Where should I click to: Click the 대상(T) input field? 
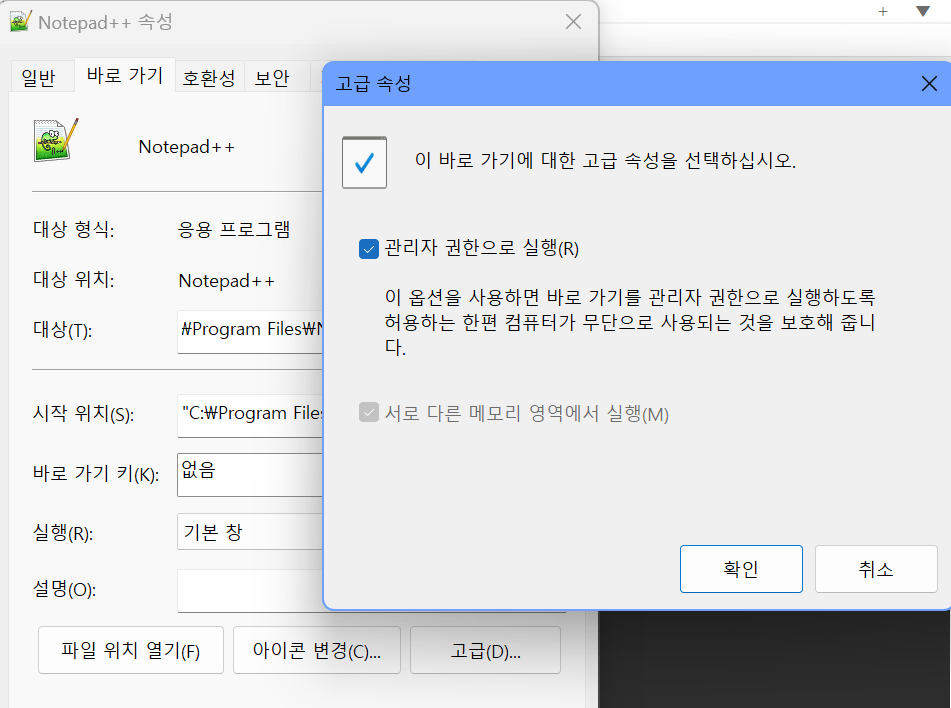point(250,331)
